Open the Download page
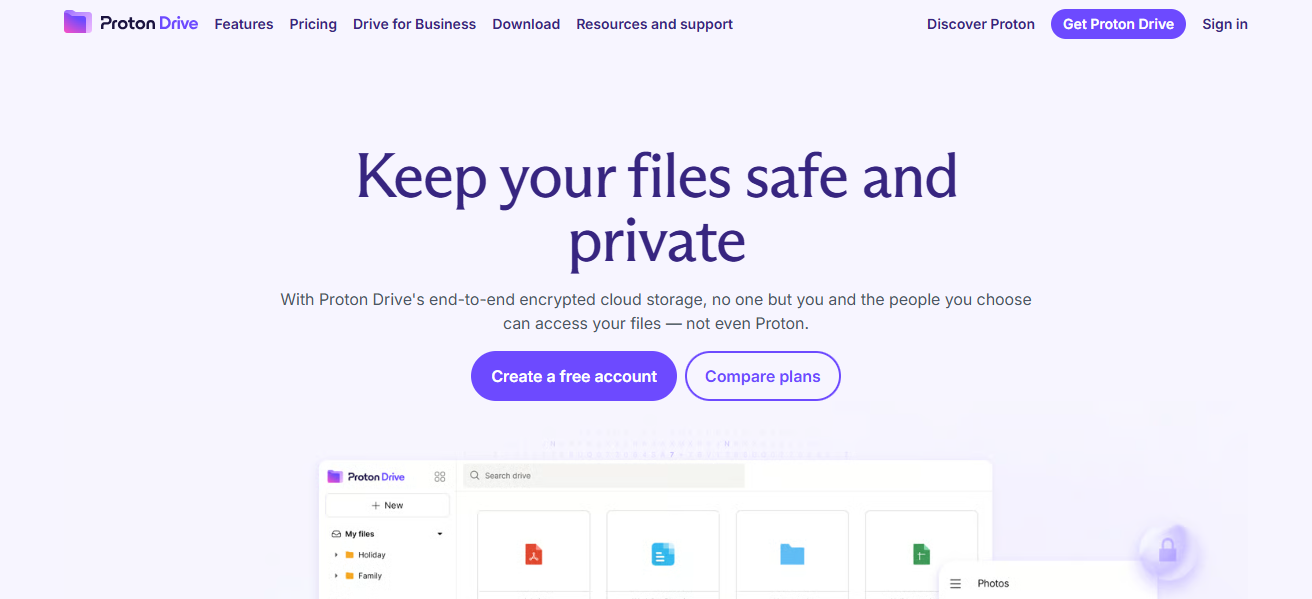This screenshot has width=1312, height=599. [526, 24]
